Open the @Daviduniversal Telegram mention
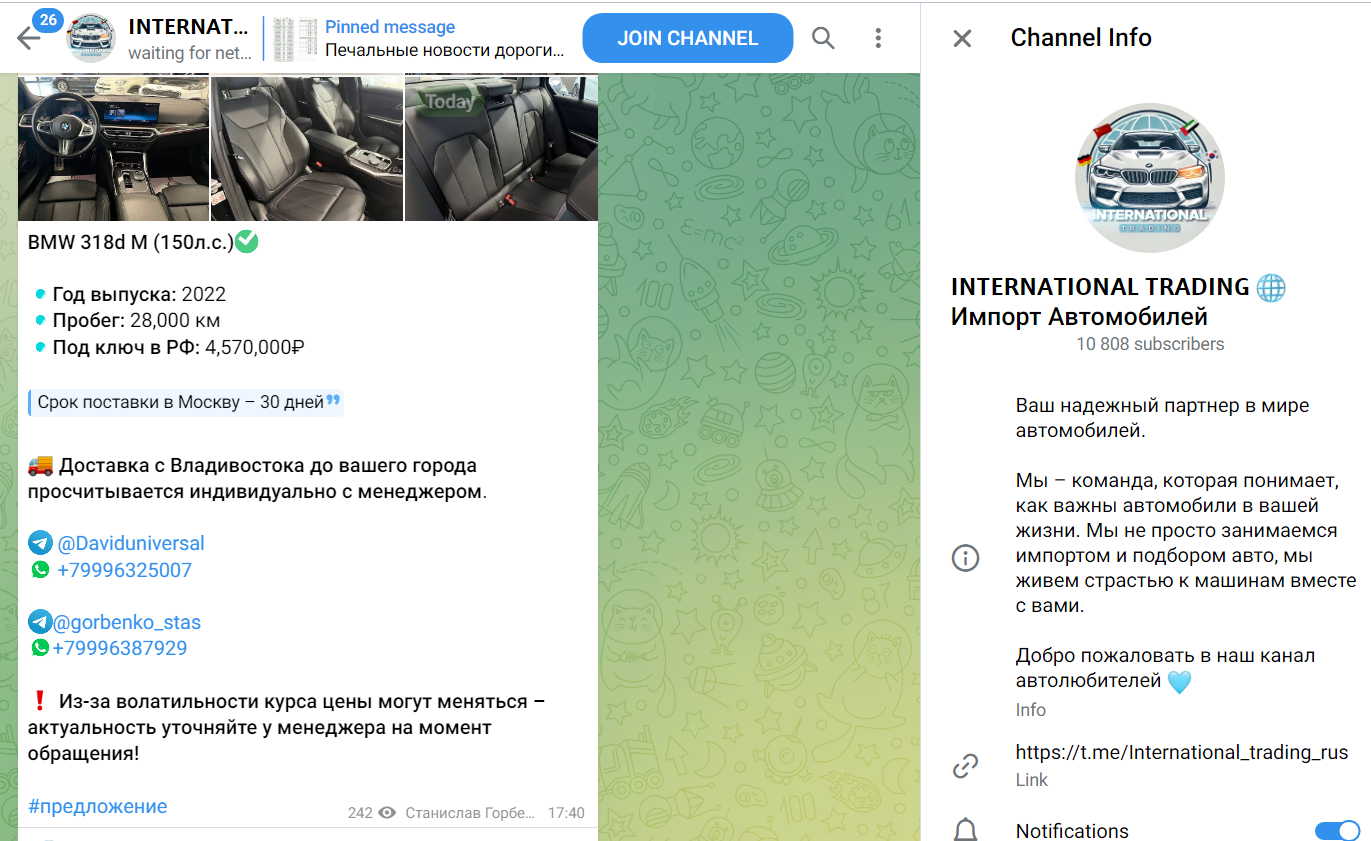This screenshot has width=1371, height=841. pos(131,544)
